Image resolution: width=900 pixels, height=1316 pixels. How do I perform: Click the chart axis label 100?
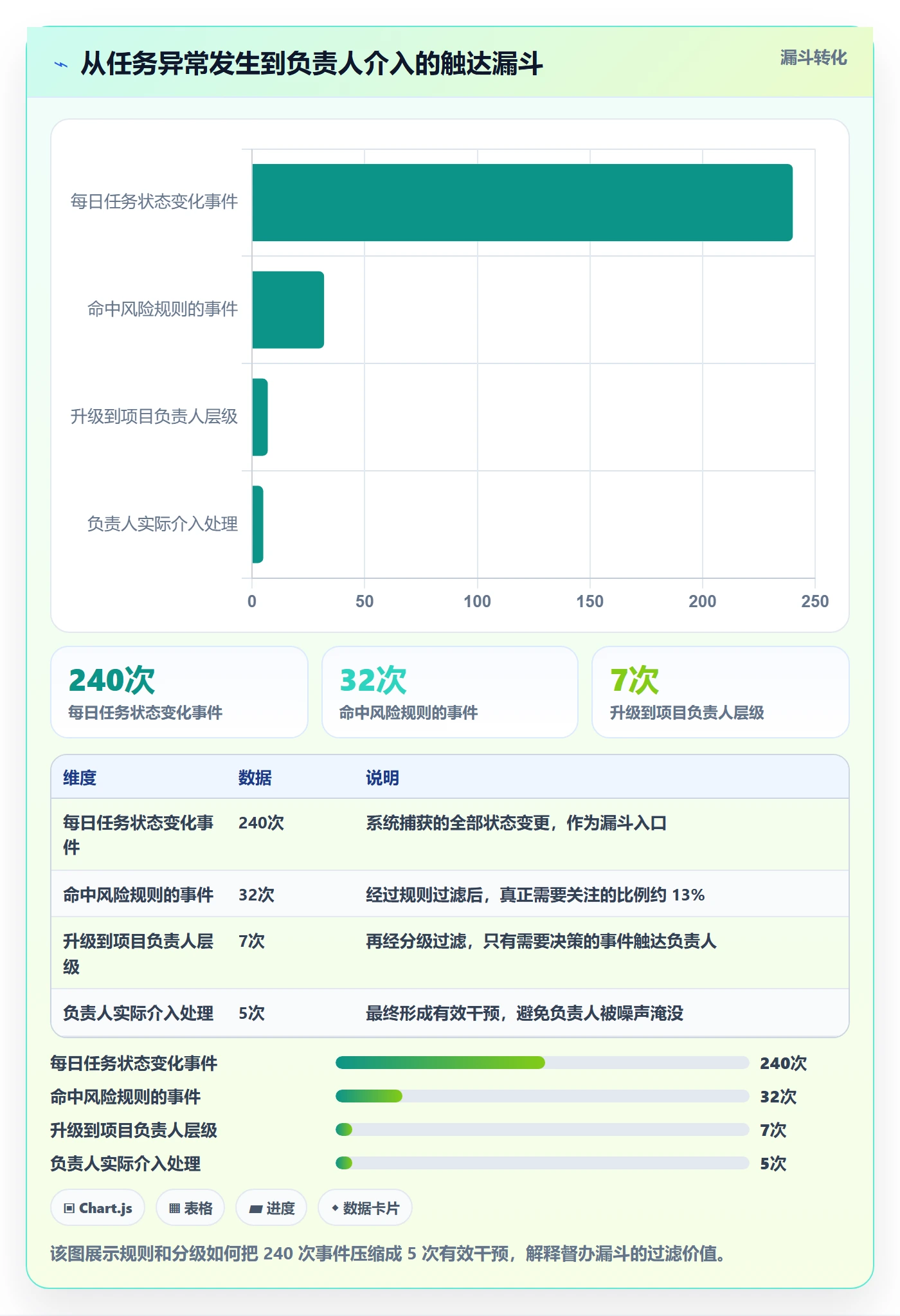[x=477, y=601]
